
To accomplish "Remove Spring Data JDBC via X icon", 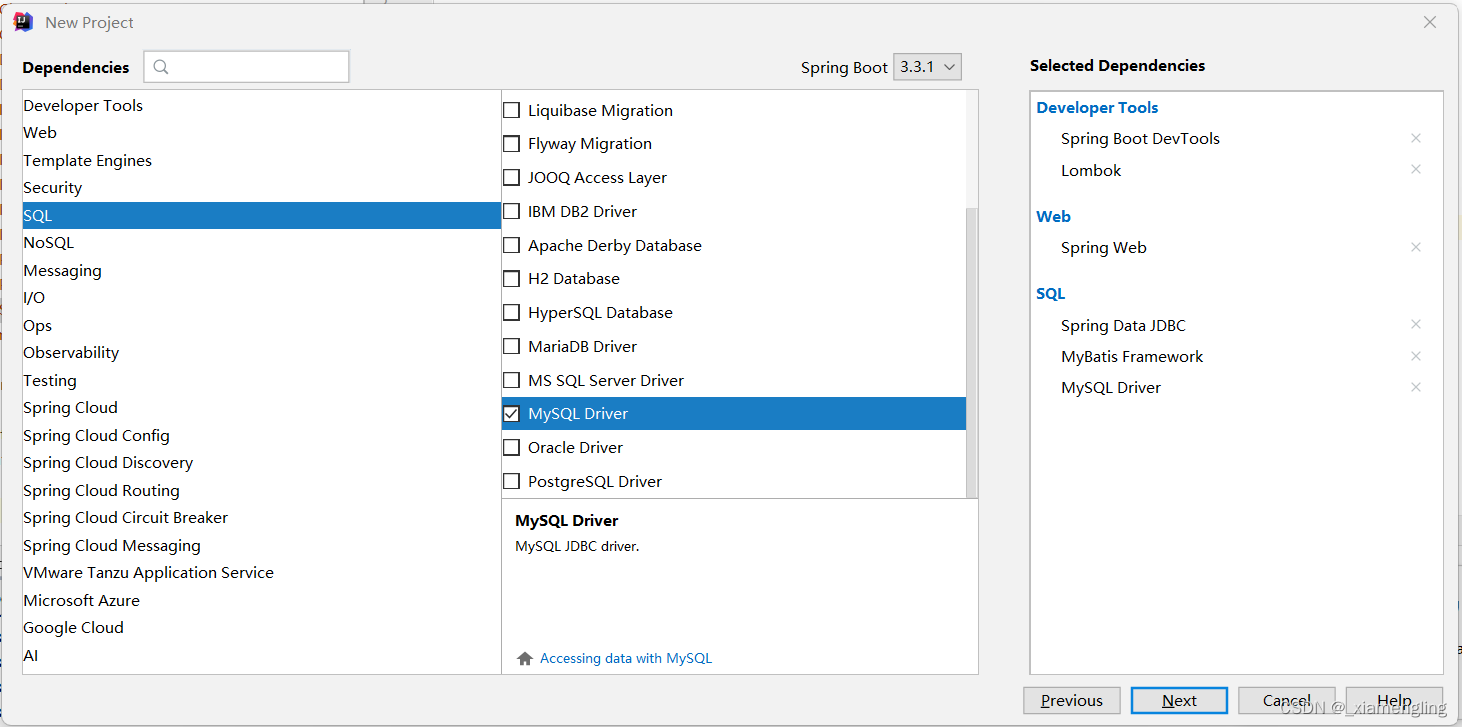I will pos(1415,325).
